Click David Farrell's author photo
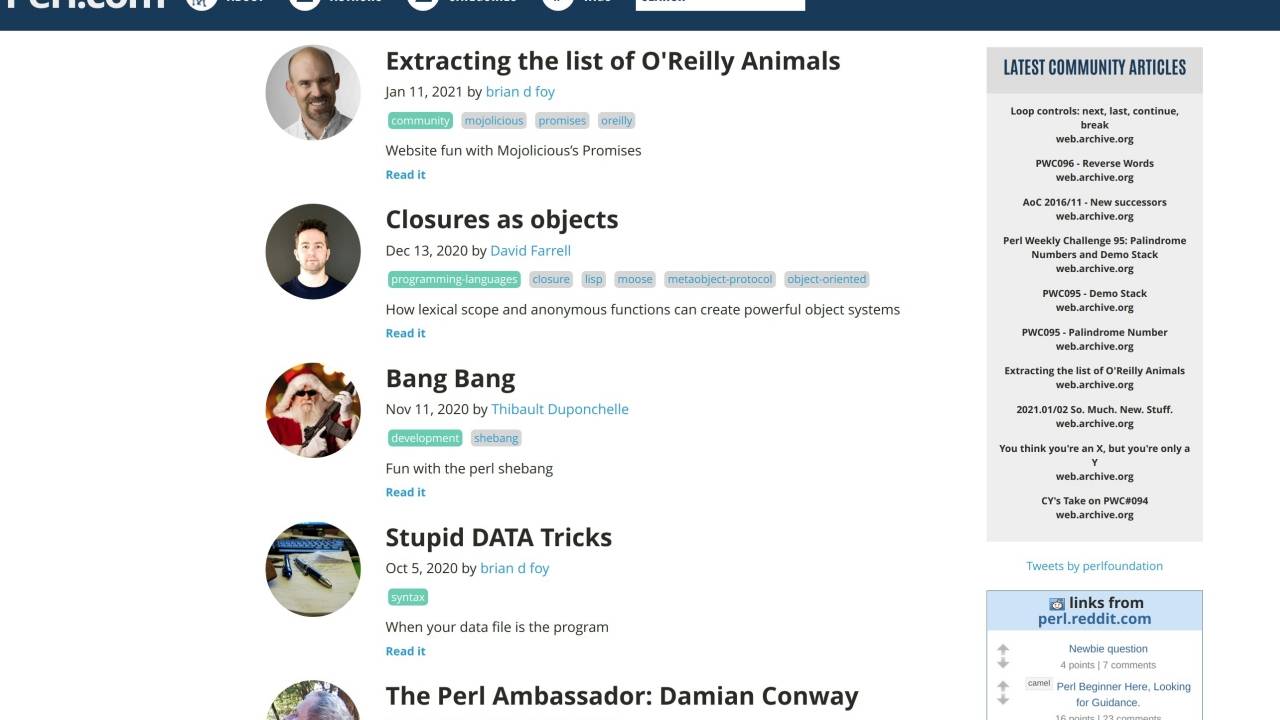Viewport: 1280px width, 720px height. point(313,251)
